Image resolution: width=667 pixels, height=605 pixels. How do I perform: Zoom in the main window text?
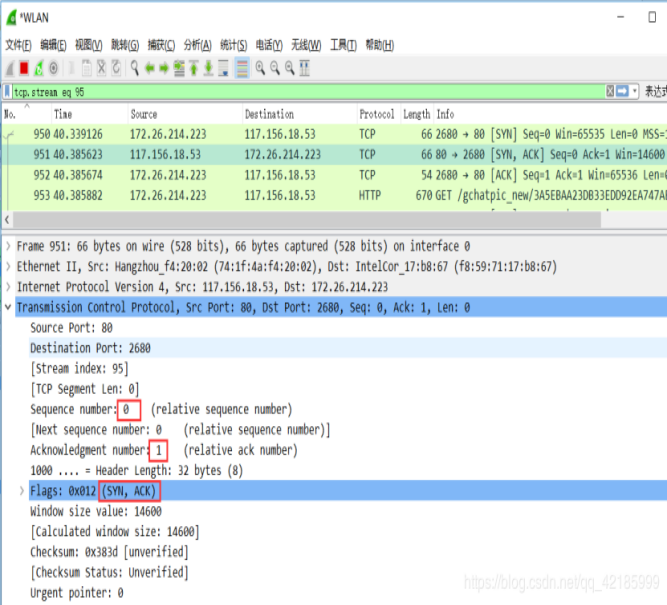[260, 68]
